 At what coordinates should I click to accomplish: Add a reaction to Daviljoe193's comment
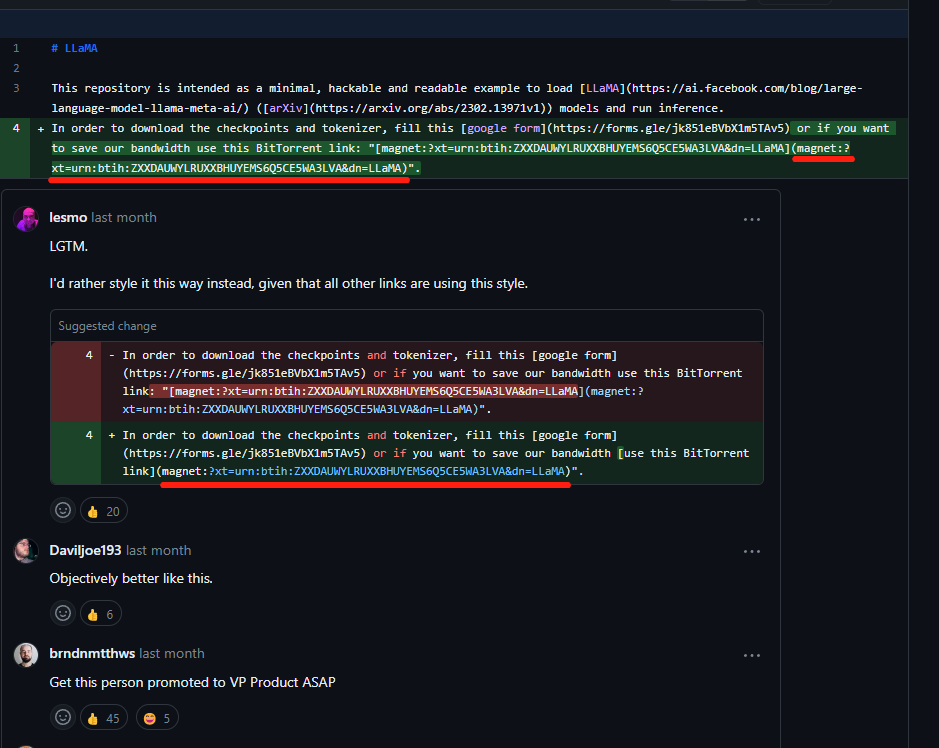click(63, 613)
